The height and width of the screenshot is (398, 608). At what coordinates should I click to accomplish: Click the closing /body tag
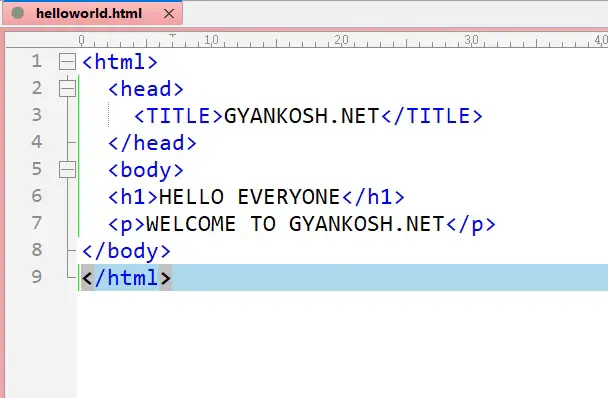pos(126,251)
